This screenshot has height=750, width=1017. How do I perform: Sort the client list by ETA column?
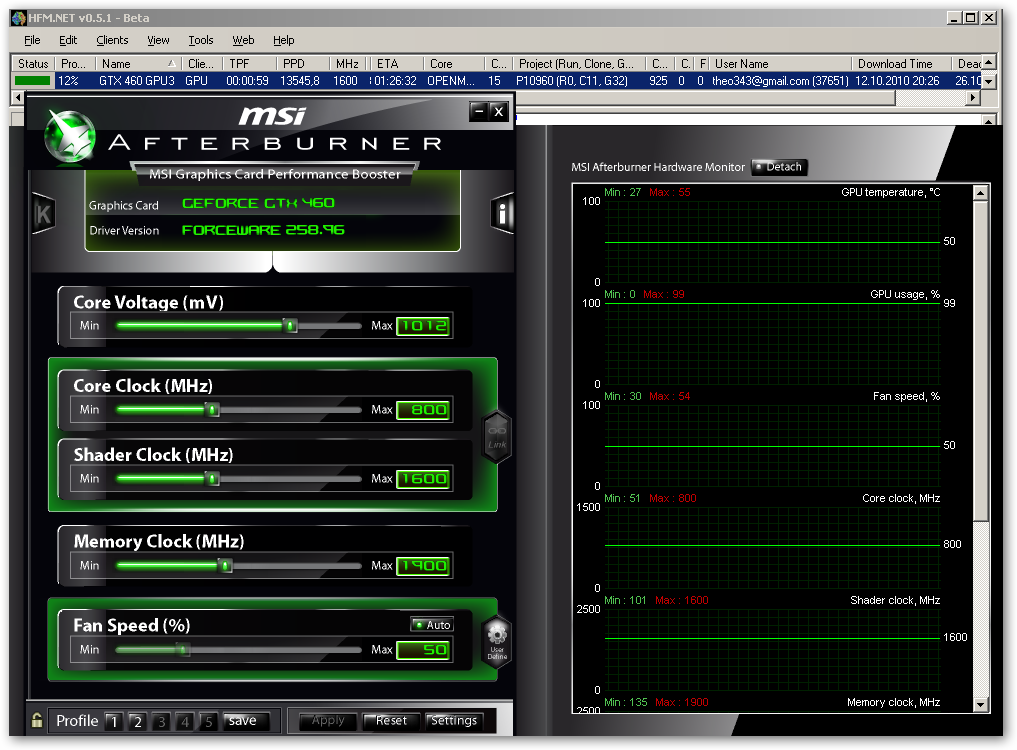click(x=396, y=64)
